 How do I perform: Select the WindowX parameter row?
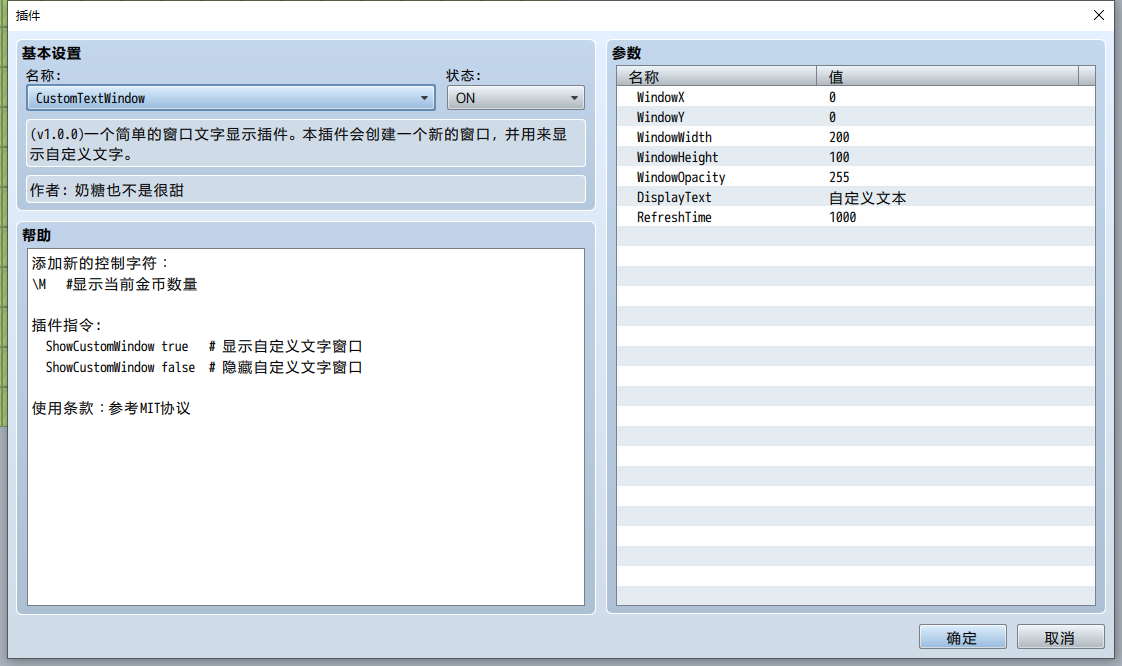pyautogui.click(x=856, y=97)
